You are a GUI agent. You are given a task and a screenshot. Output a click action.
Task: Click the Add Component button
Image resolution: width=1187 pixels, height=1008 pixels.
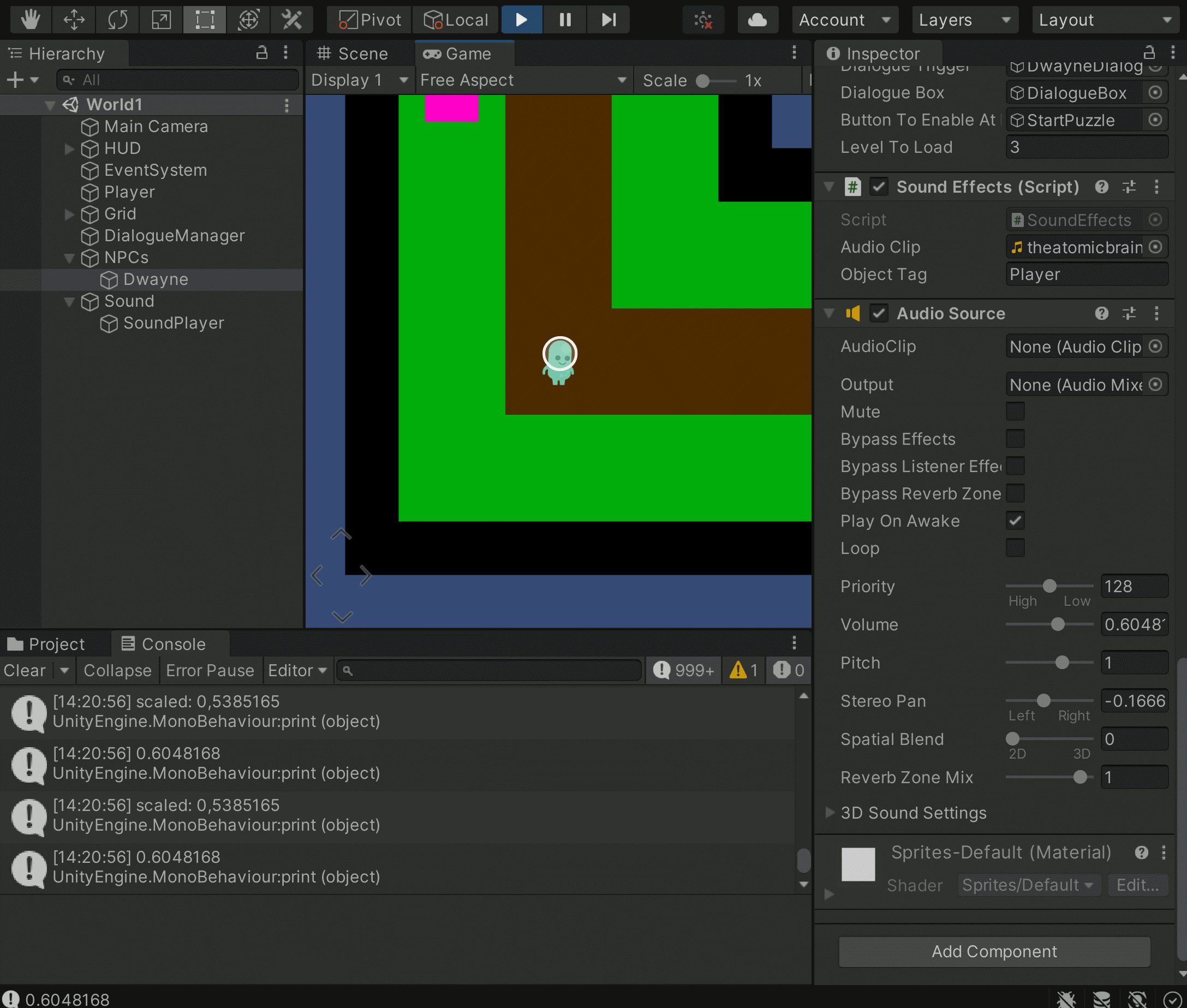click(994, 951)
